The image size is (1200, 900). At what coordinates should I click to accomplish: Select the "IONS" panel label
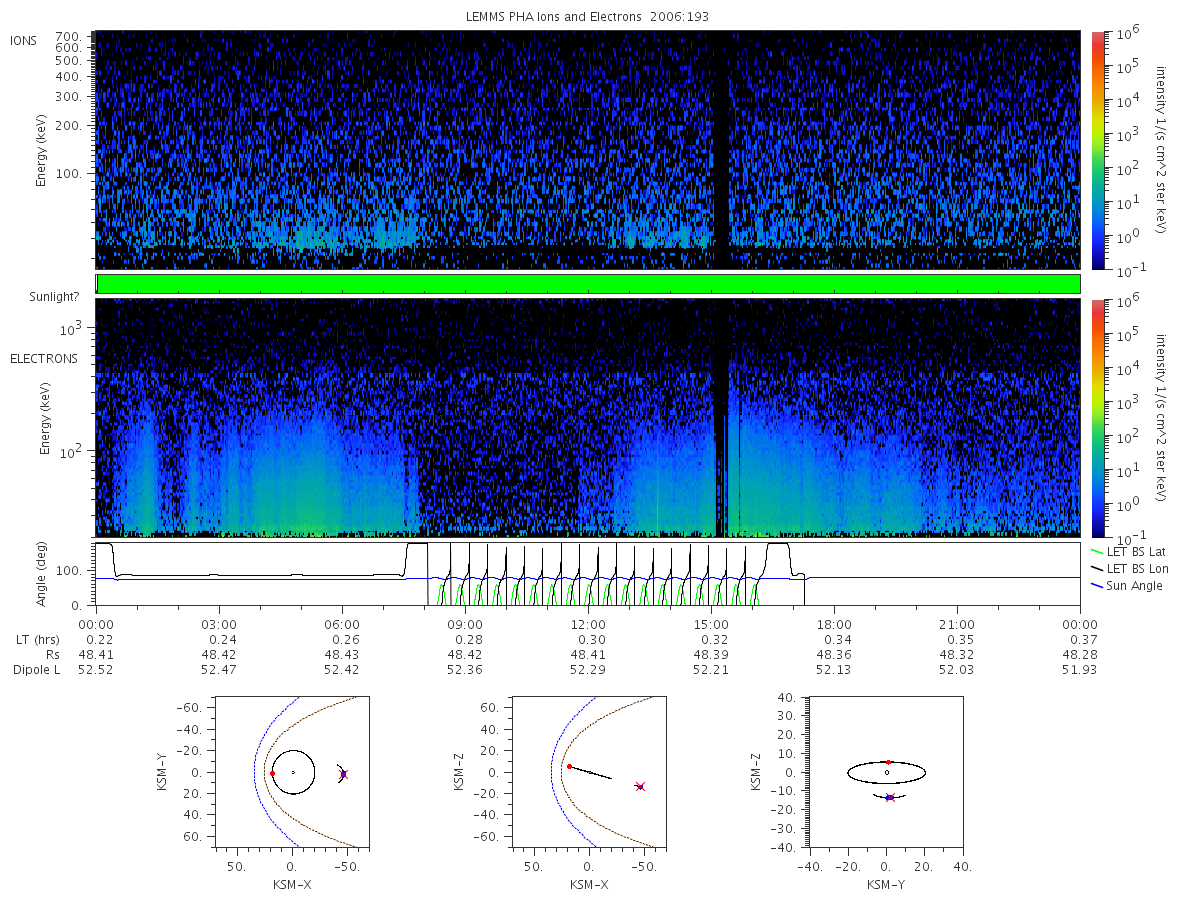25,41
